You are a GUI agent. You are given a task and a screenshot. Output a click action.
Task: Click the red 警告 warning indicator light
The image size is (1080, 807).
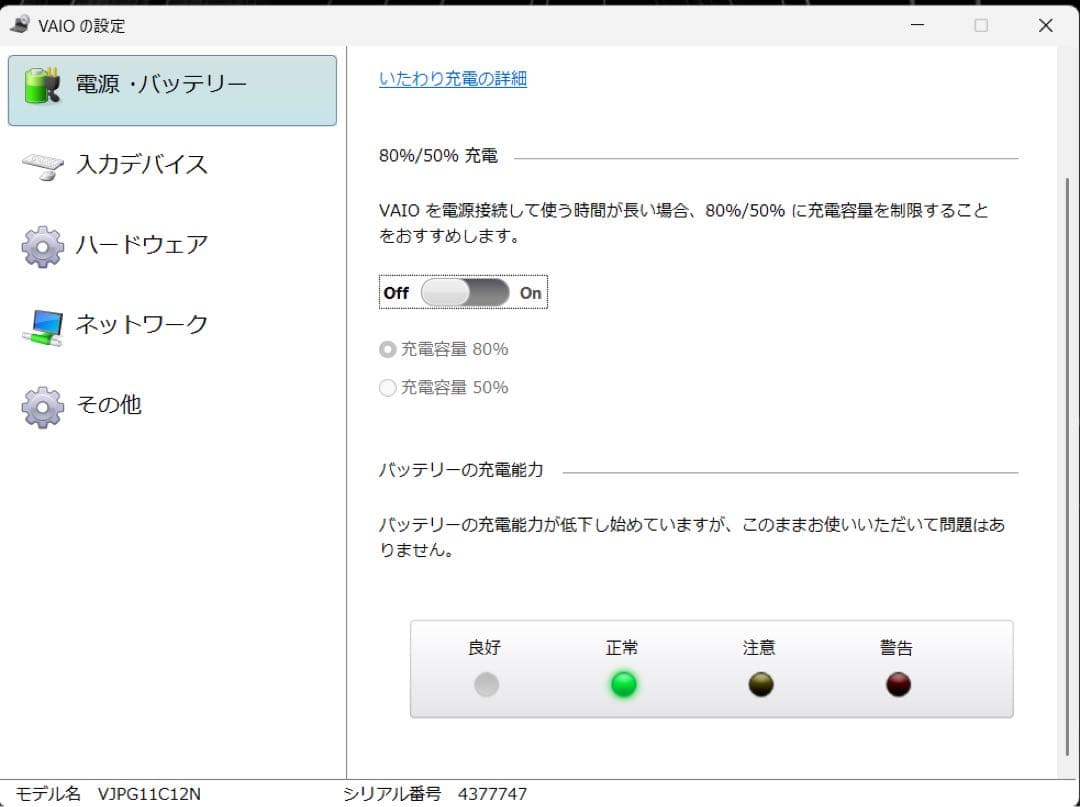[x=897, y=684]
